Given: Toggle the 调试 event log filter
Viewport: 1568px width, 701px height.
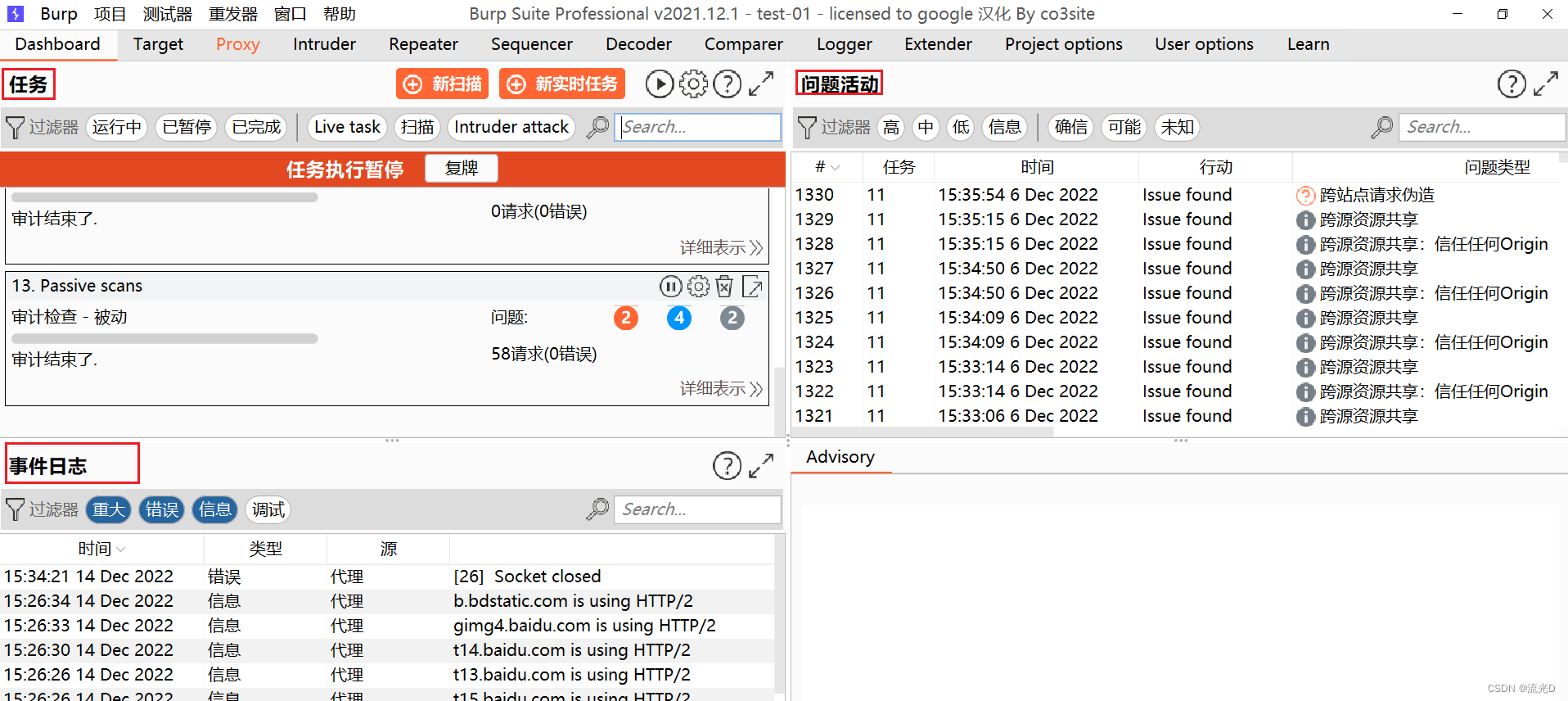Looking at the screenshot, I should tap(268, 509).
